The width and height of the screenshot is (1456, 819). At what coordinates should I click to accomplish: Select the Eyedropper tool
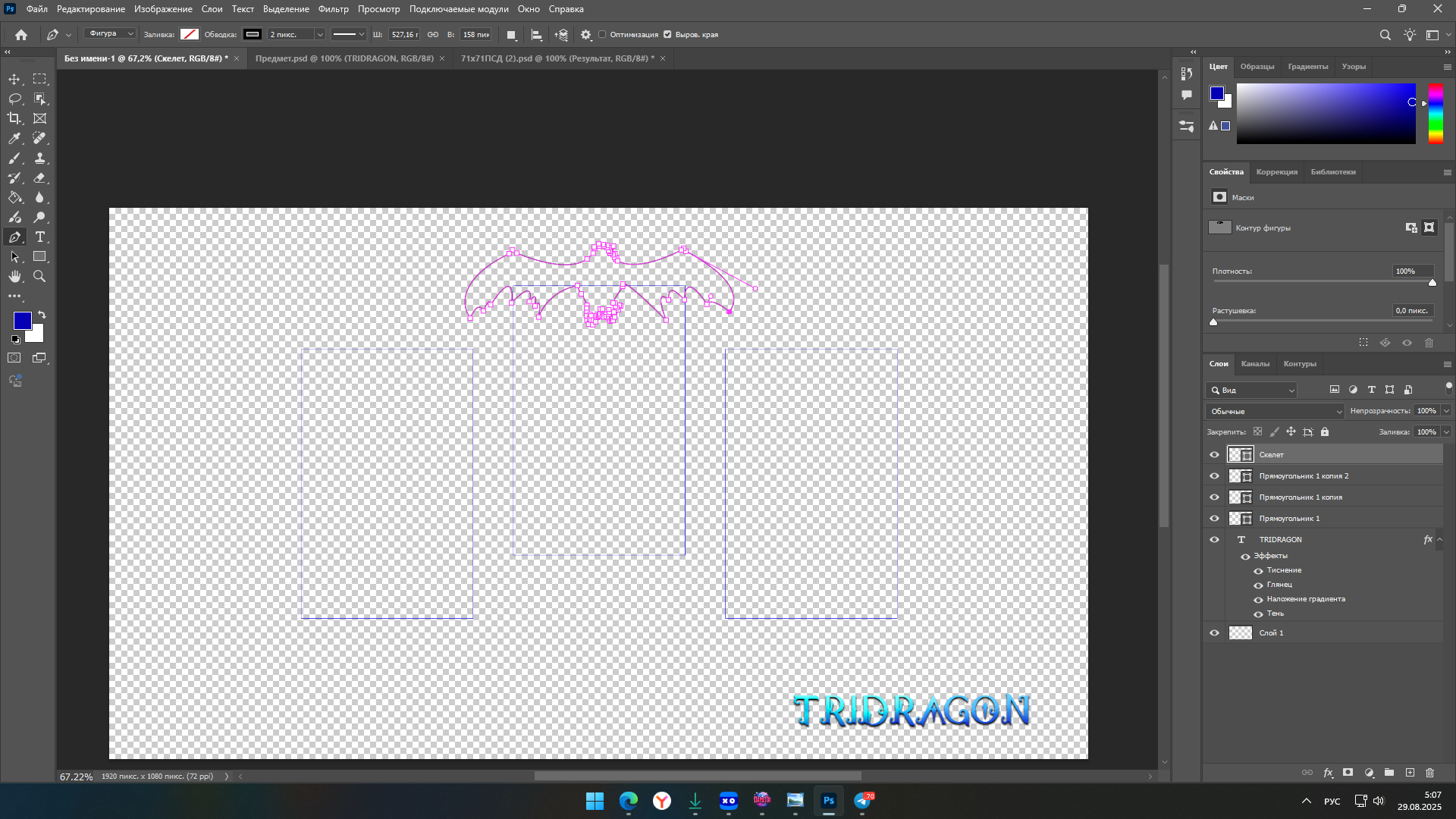coord(14,138)
